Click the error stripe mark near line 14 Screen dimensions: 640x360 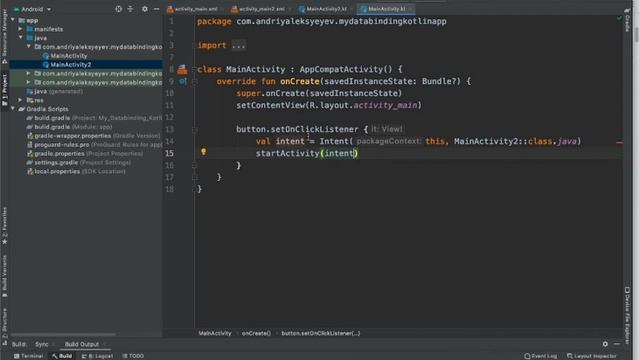pos(619,142)
